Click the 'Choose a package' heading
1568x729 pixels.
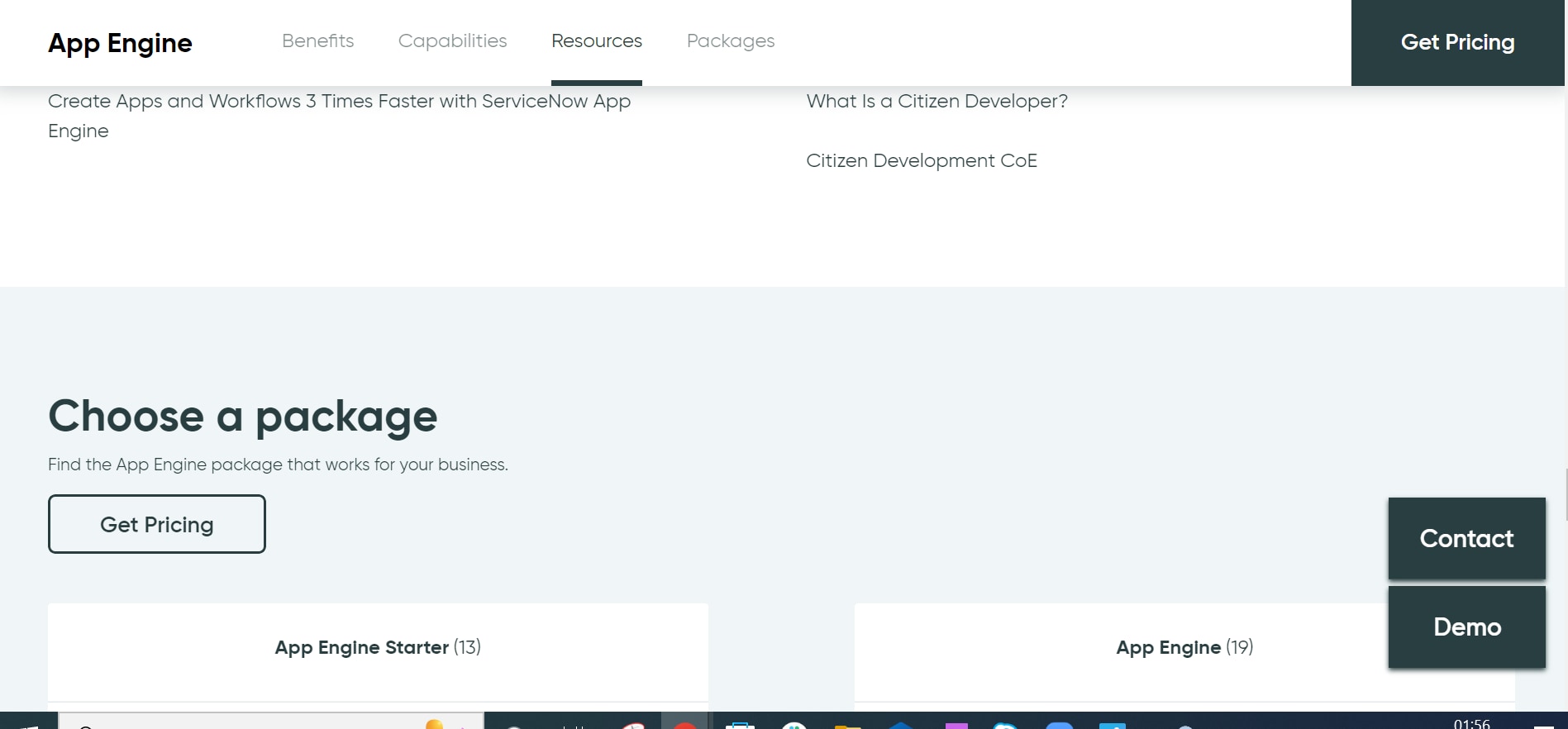243,416
